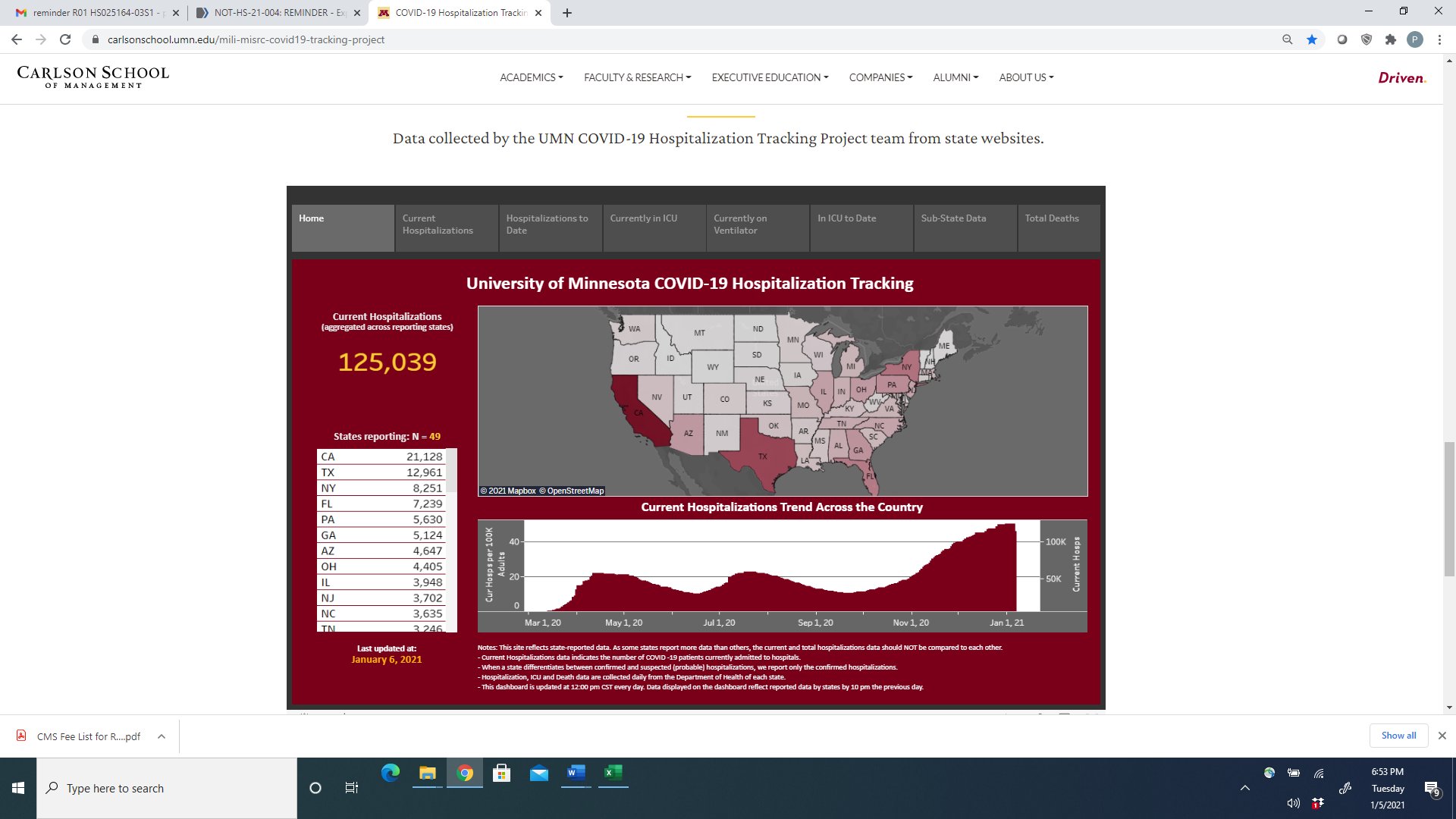1456x819 pixels.
Task: Open the Microsoft Store taskbar icon
Action: click(501, 773)
